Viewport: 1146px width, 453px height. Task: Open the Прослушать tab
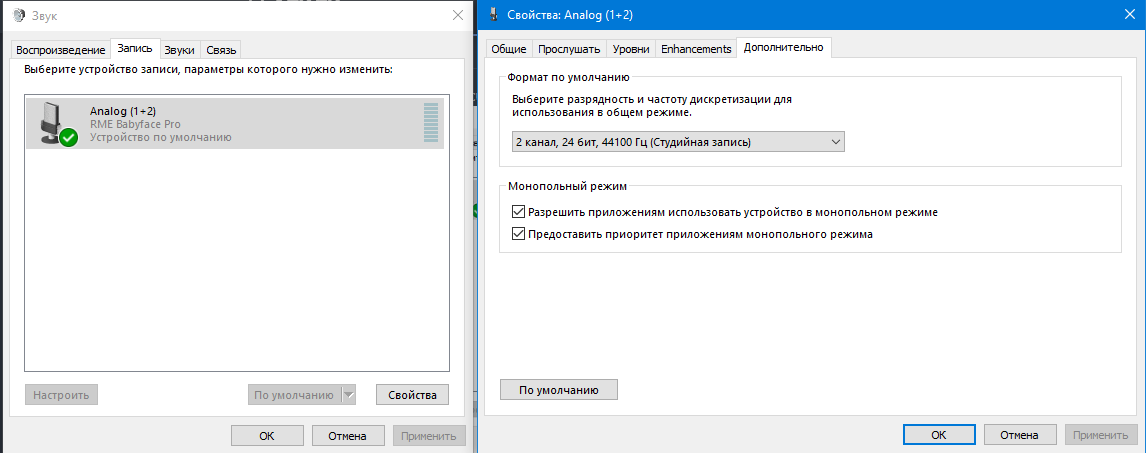(x=569, y=48)
